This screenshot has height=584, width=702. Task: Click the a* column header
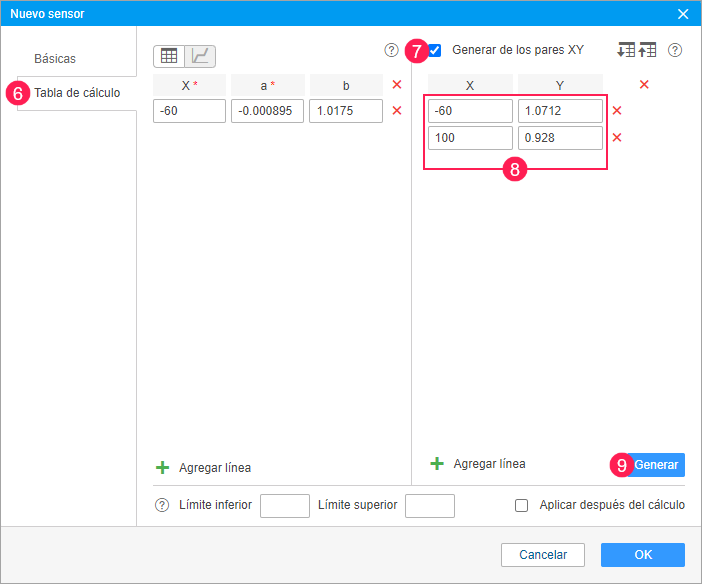click(267, 85)
